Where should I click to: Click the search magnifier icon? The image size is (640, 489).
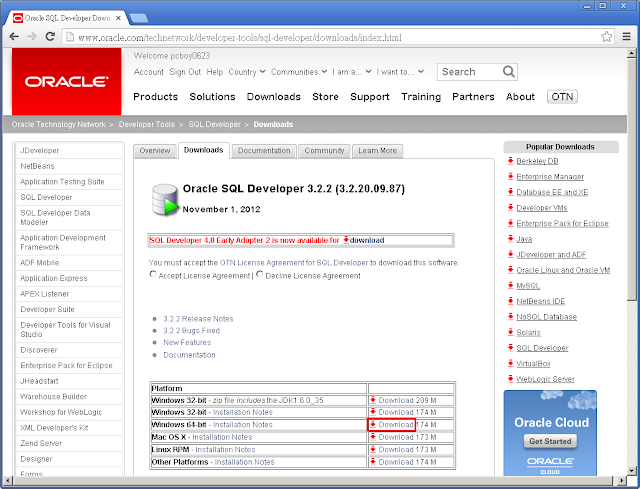pyautogui.click(x=508, y=72)
